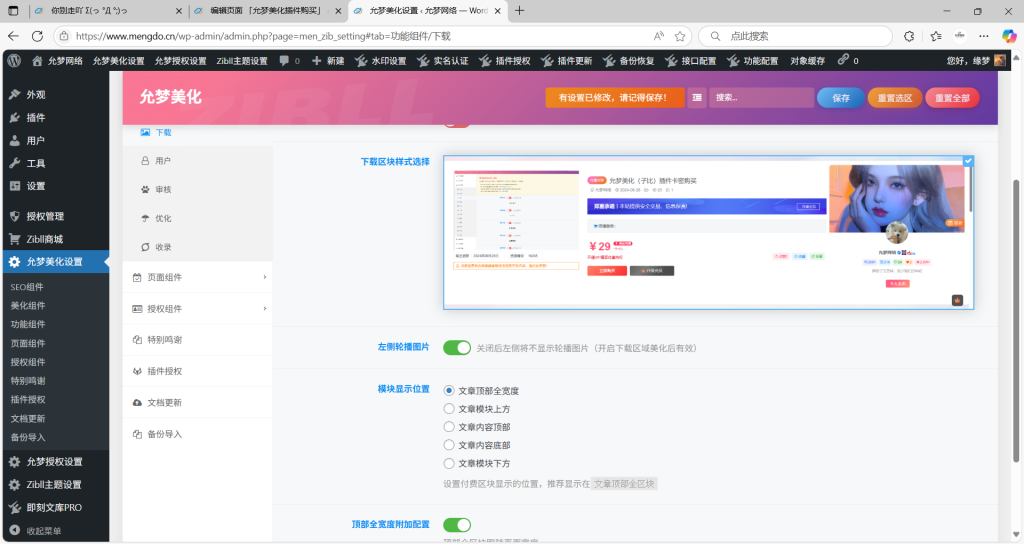Screen dimensions: 1024x544
Task: Click the 保存 save button
Action: [840, 98]
